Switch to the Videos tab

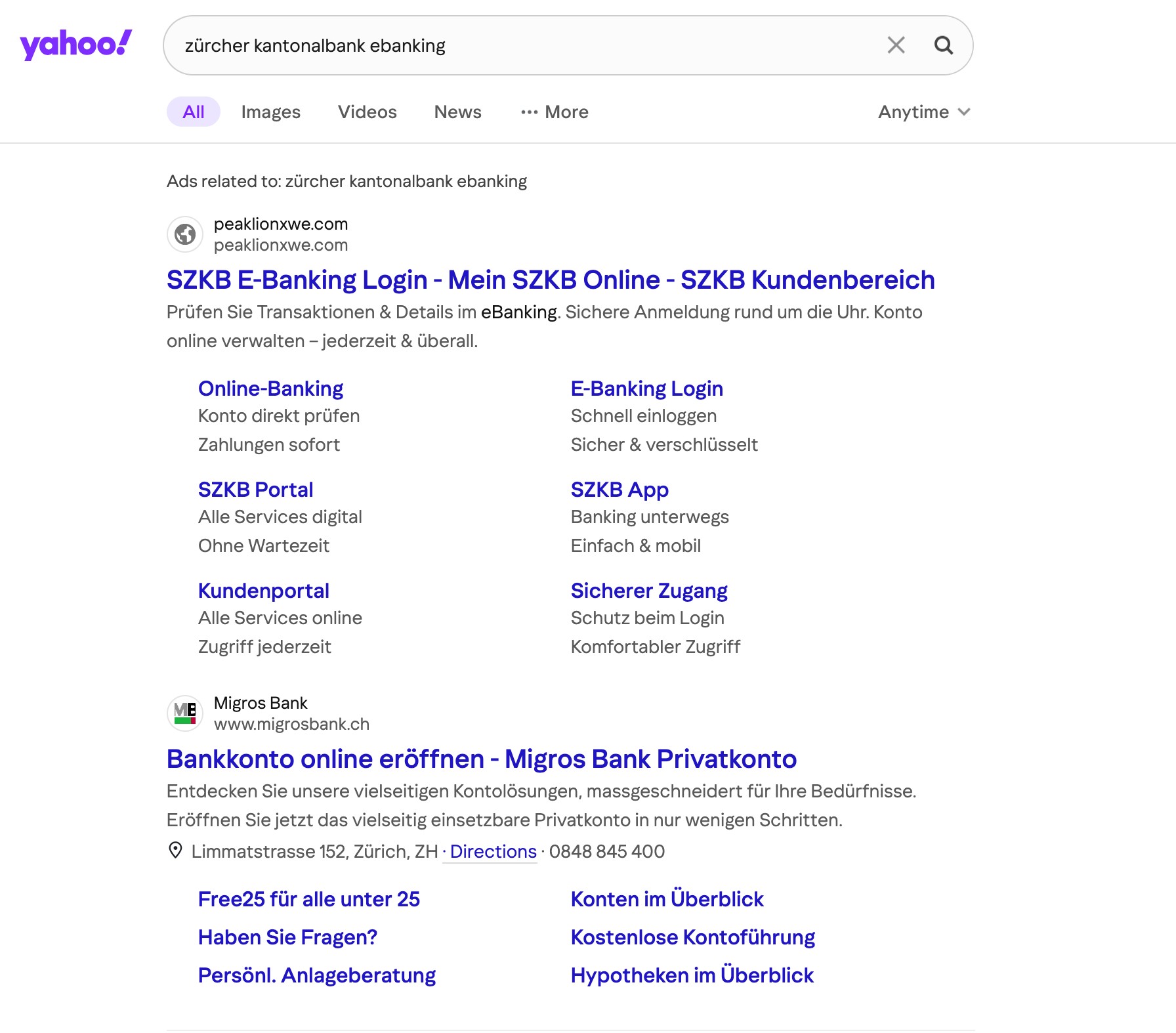[x=367, y=112]
